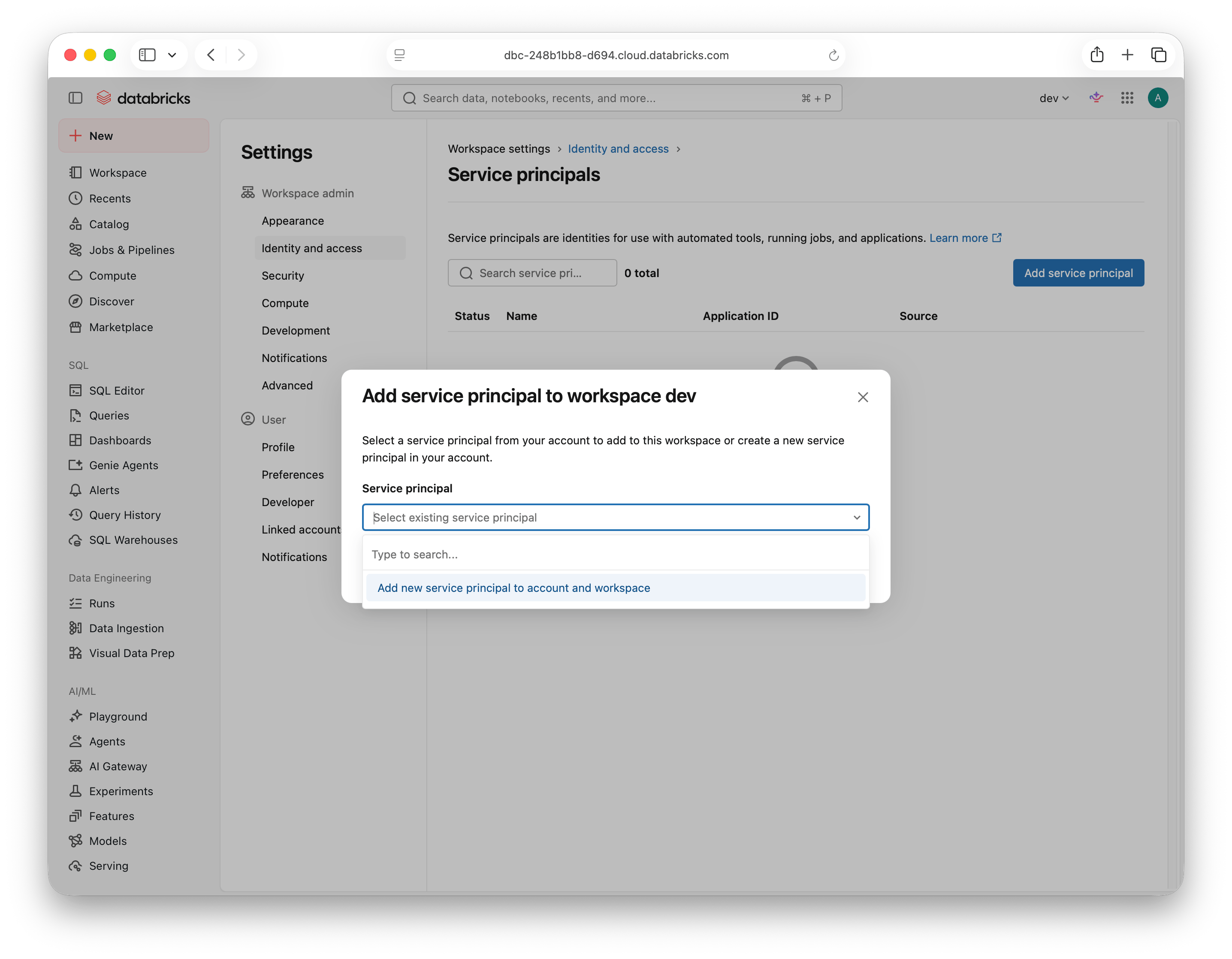
Task: Reload the page in Safari
Action: click(833, 55)
